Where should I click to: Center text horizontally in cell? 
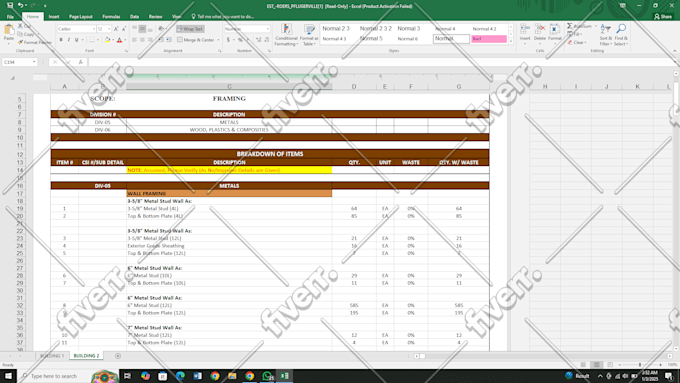(x=142, y=40)
